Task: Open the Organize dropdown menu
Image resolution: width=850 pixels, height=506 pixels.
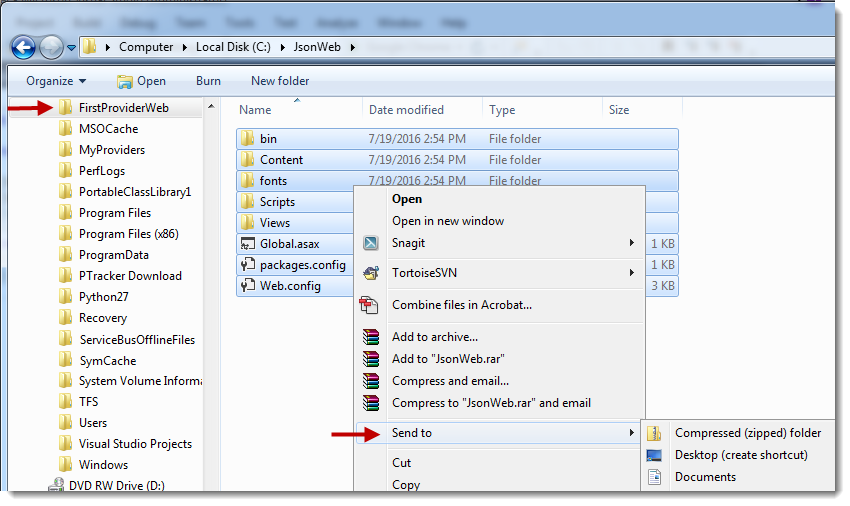Action: pos(56,81)
